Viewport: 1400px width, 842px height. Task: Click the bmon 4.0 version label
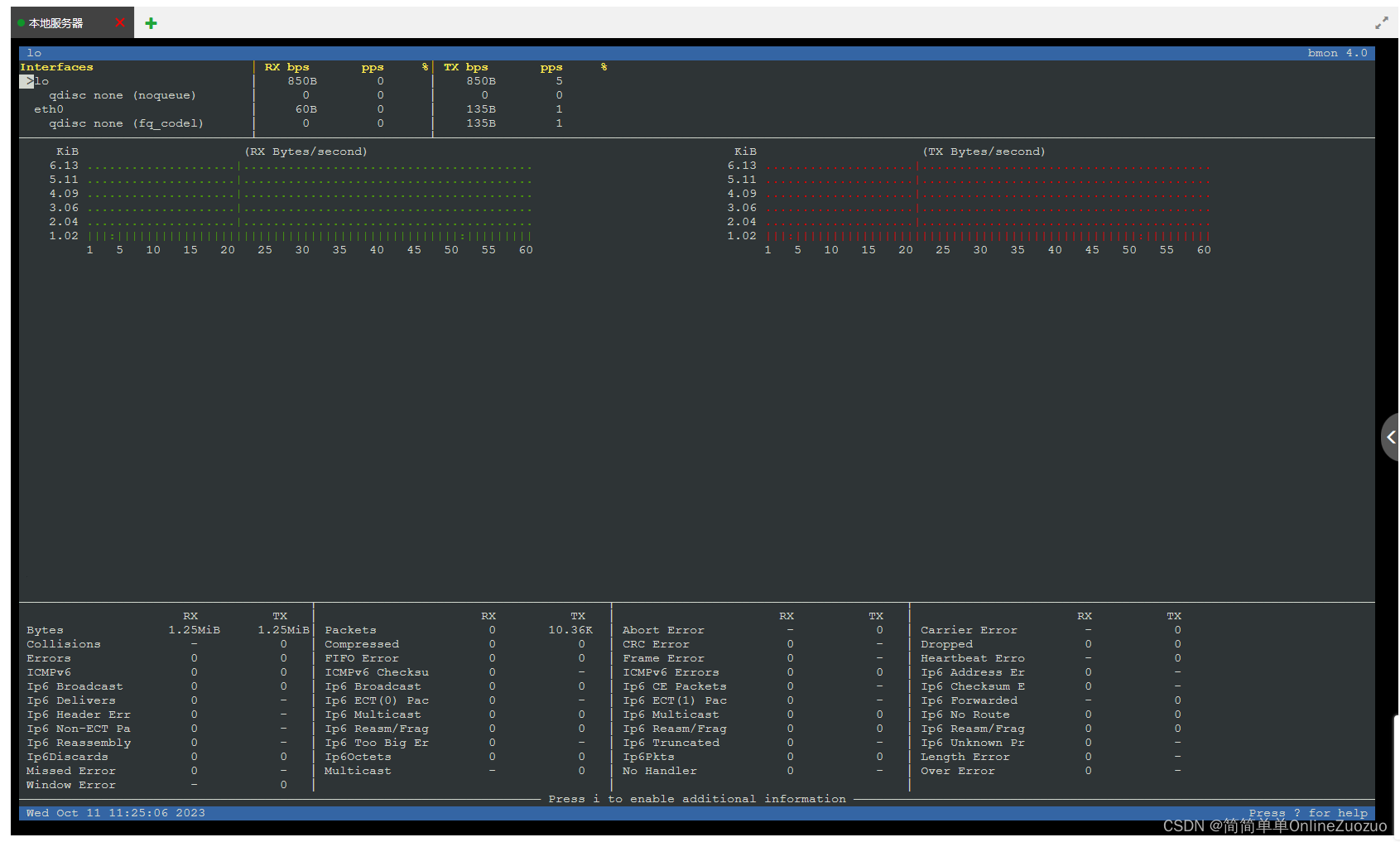[x=1337, y=53]
